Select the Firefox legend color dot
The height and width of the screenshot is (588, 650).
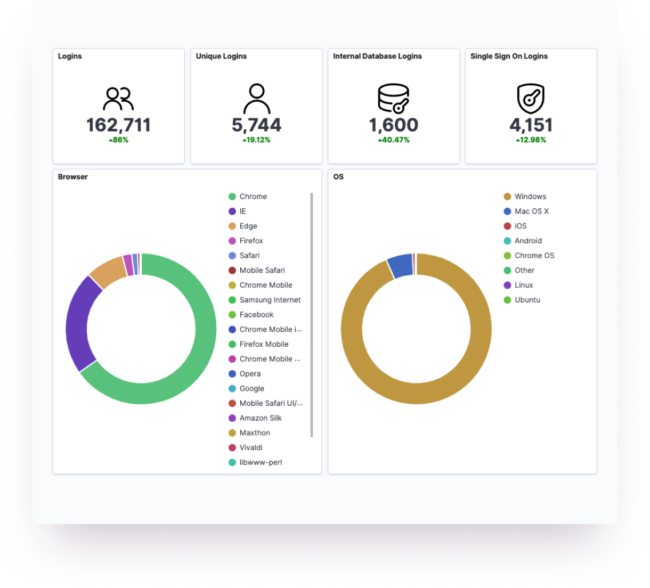pyautogui.click(x=232, y=241)
